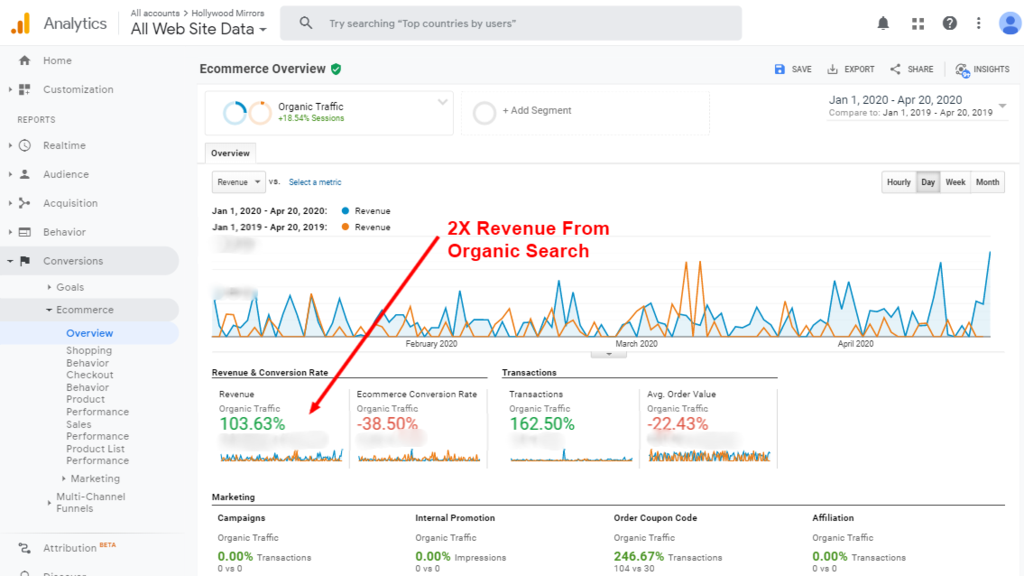The image size is (1024, 576).
Task: Expand the Organic Traffic segment dropdown
Action: point(441,102)
